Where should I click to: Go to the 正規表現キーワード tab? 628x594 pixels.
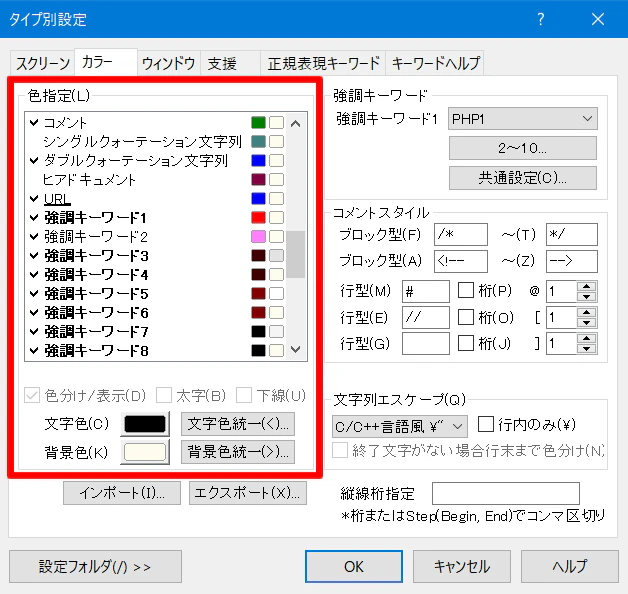pyautogui.click(x=323, y=63)
